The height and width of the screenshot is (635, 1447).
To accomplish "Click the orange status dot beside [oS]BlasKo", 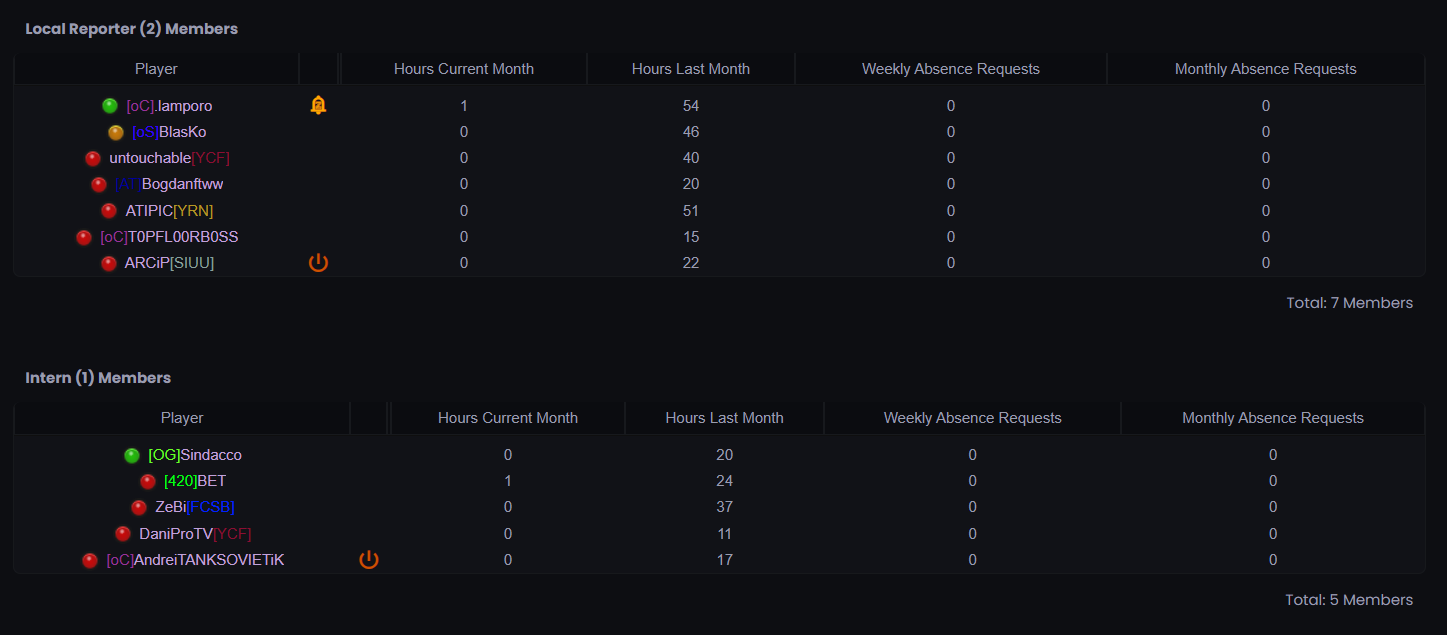I will coord(116,132).
